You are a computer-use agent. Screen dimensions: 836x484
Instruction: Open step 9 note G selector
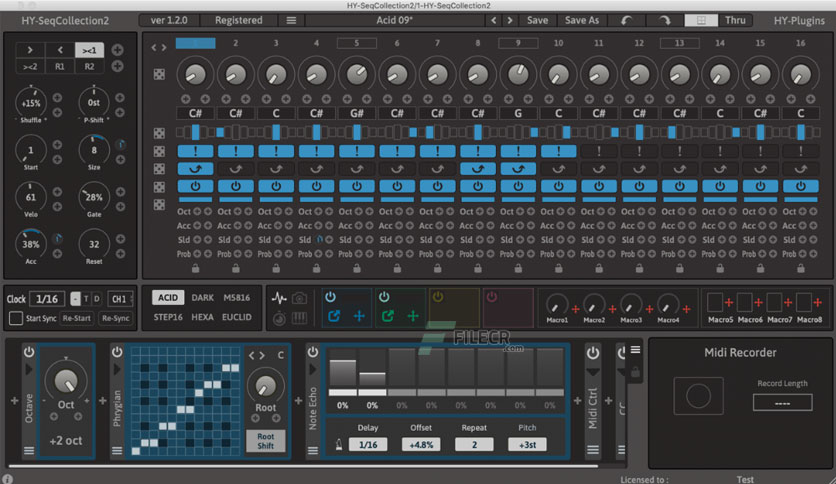[x=518, y=113]
